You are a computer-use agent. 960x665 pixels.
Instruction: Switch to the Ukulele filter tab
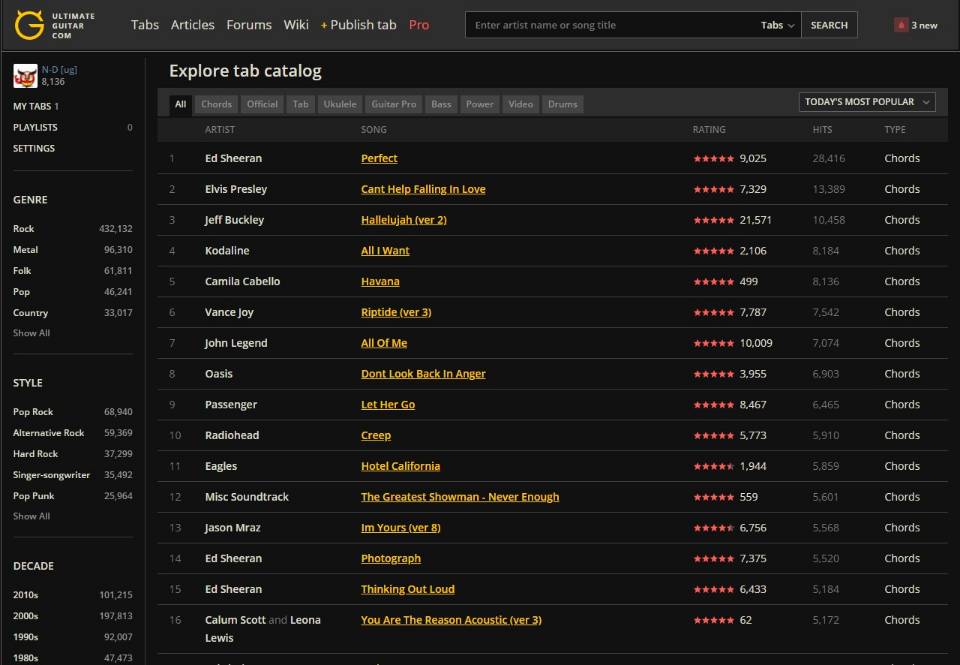339,103
